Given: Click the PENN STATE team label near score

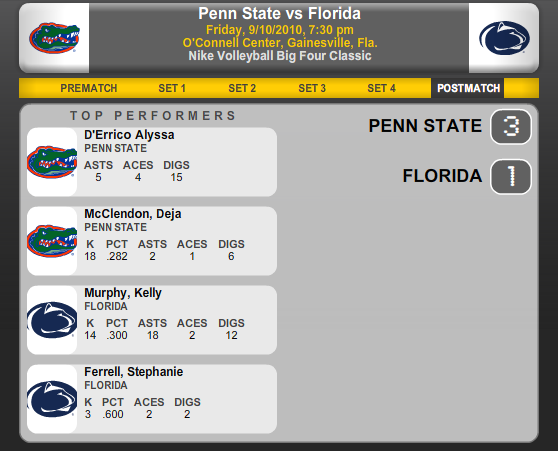Looking at the screenshot, I should pos(425,126).
